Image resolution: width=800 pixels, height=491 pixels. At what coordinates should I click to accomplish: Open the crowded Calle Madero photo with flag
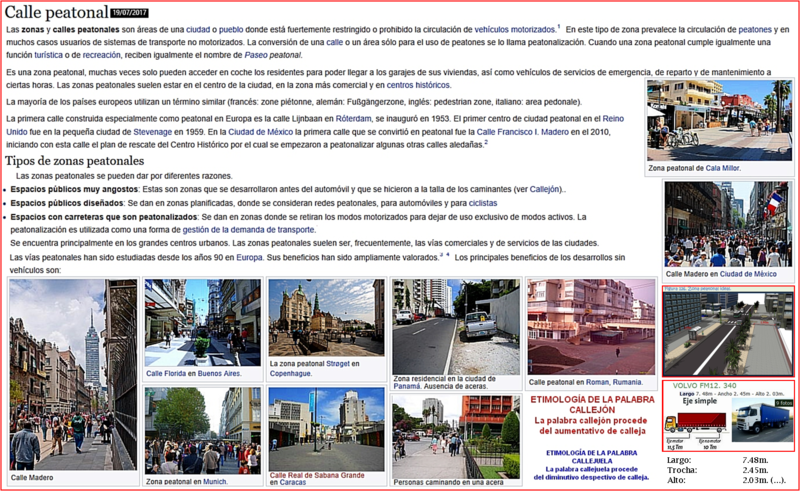pos(729,224)
